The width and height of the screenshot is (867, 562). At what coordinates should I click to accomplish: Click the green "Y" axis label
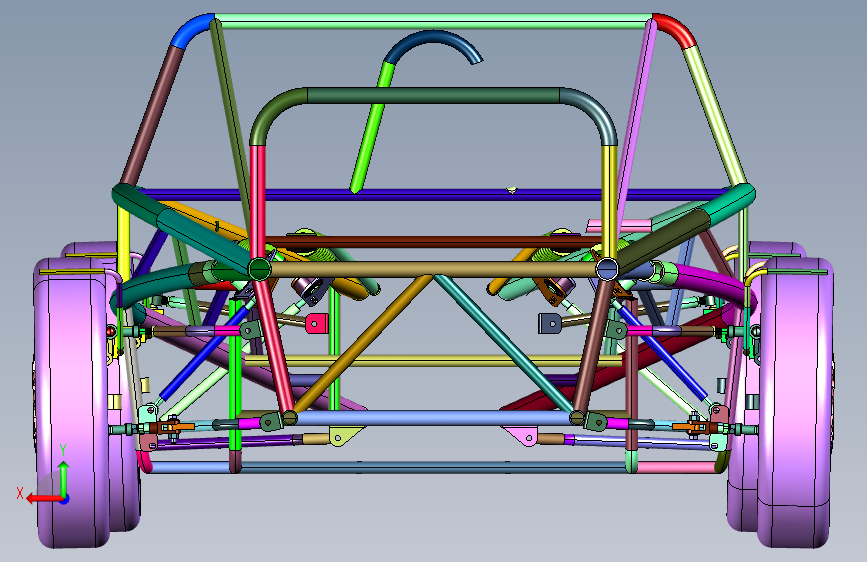point(63,450)
